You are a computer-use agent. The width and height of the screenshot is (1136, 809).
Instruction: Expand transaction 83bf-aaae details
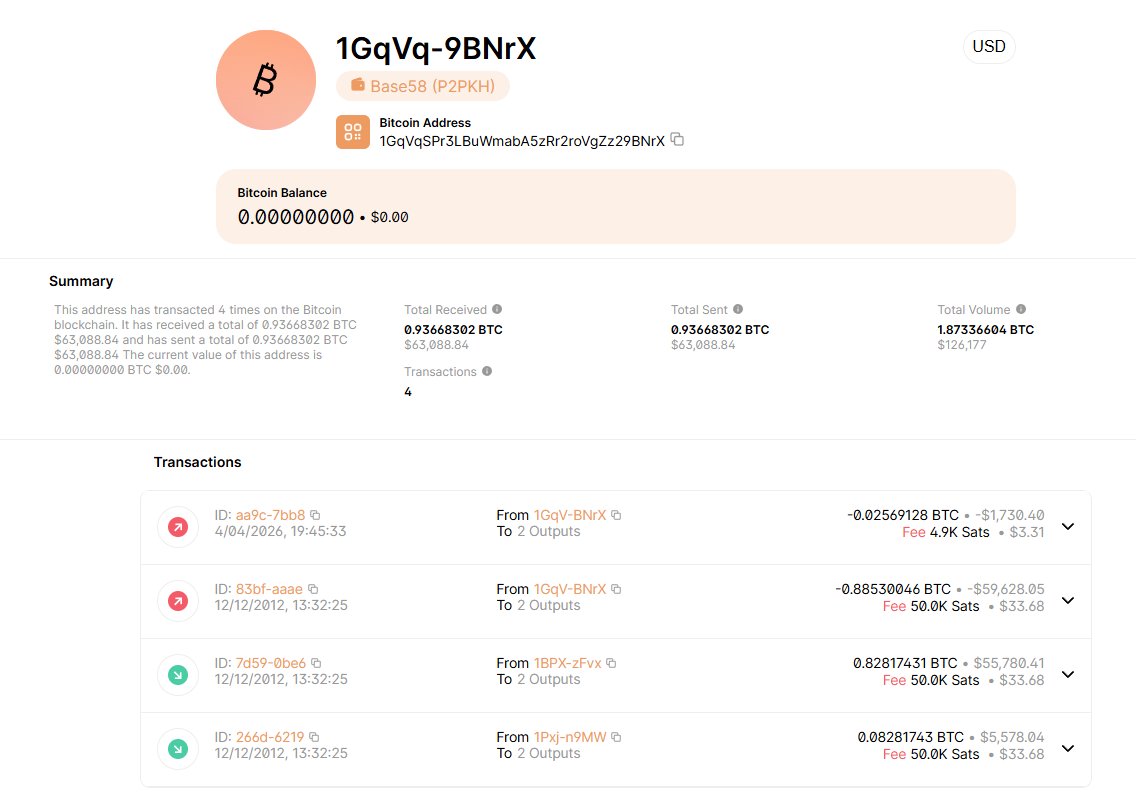click(x=1067, y=600)
